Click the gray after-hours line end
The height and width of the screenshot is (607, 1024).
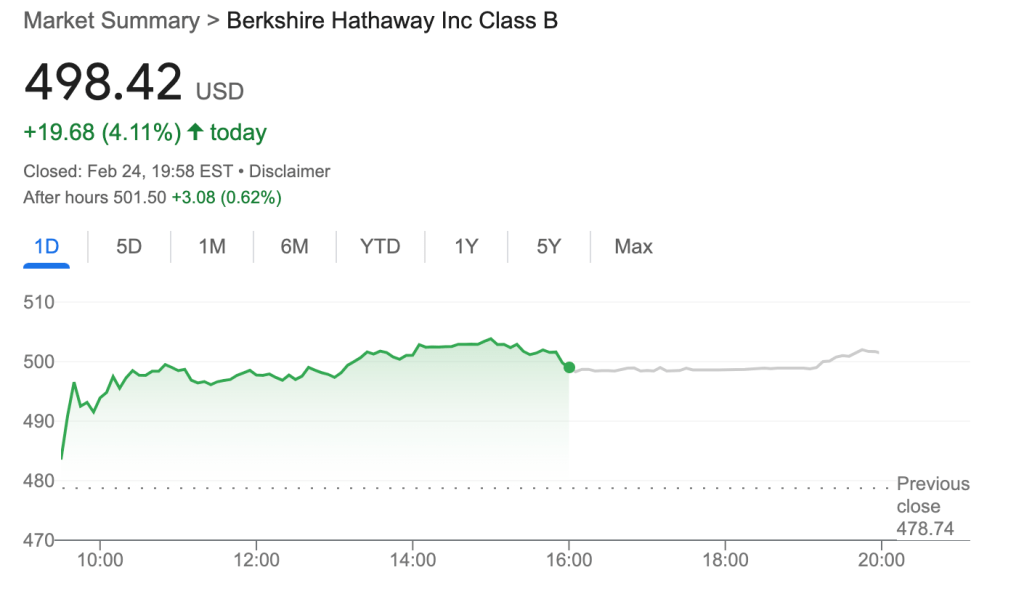coord(877,352)
